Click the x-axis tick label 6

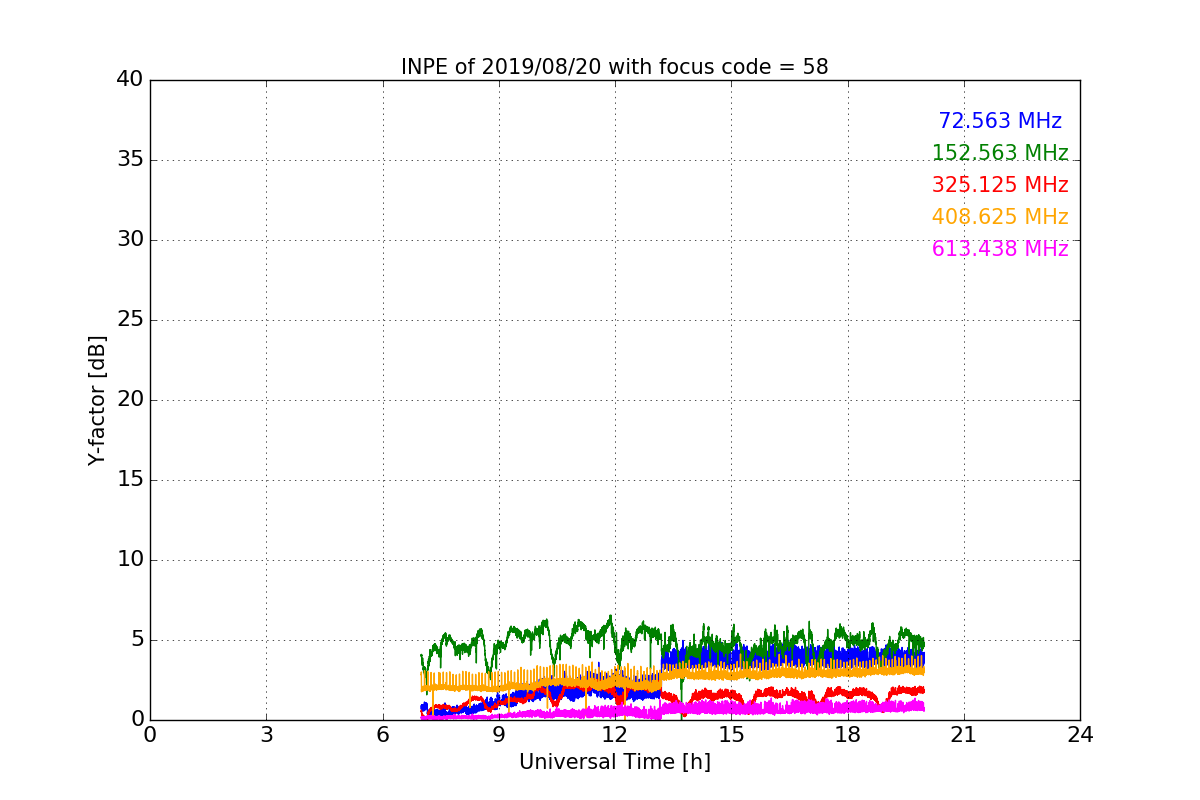382,735
